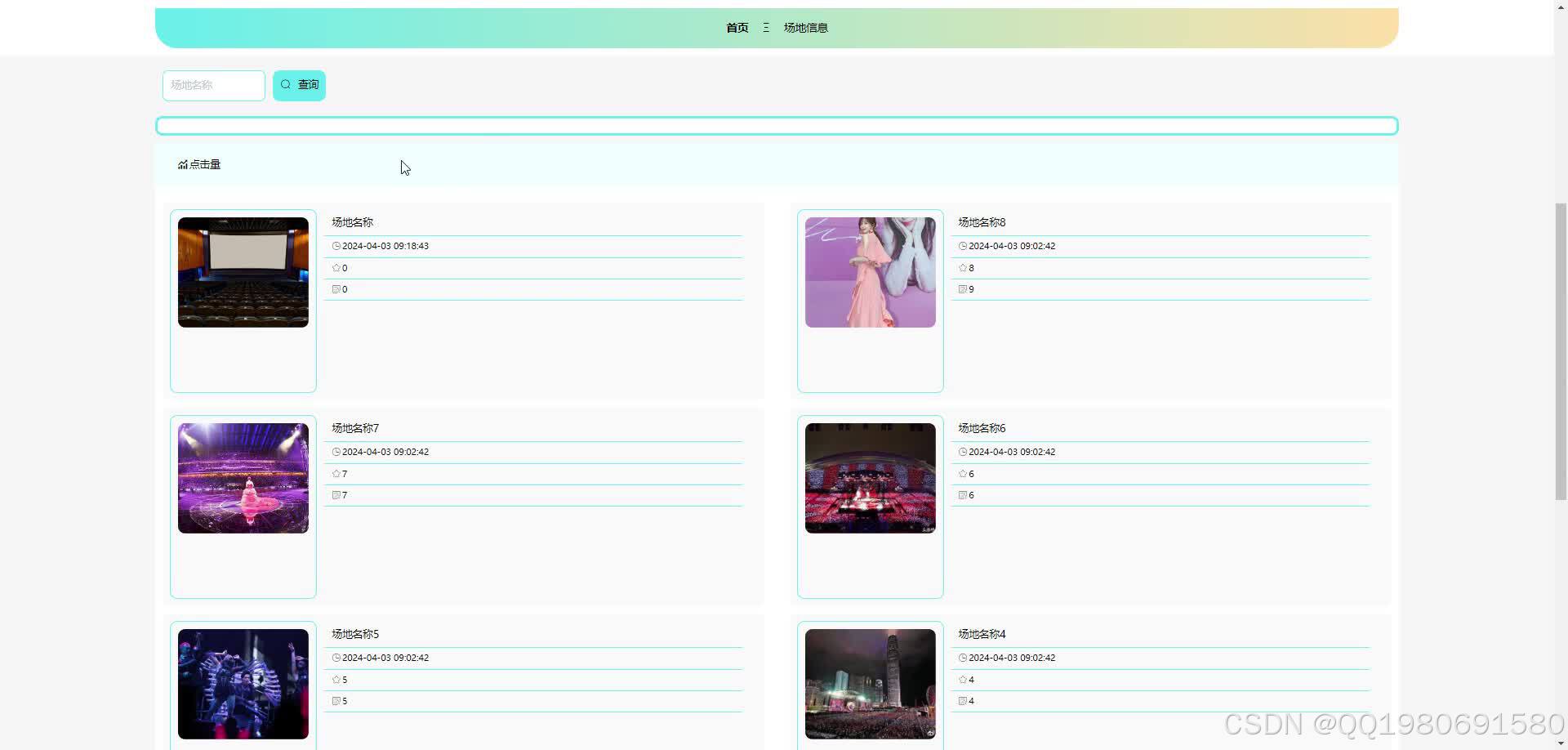Viewport: 1568px width, 750px height.
Task: Click the title 场地名称7
Action: (x=355, y=428)
